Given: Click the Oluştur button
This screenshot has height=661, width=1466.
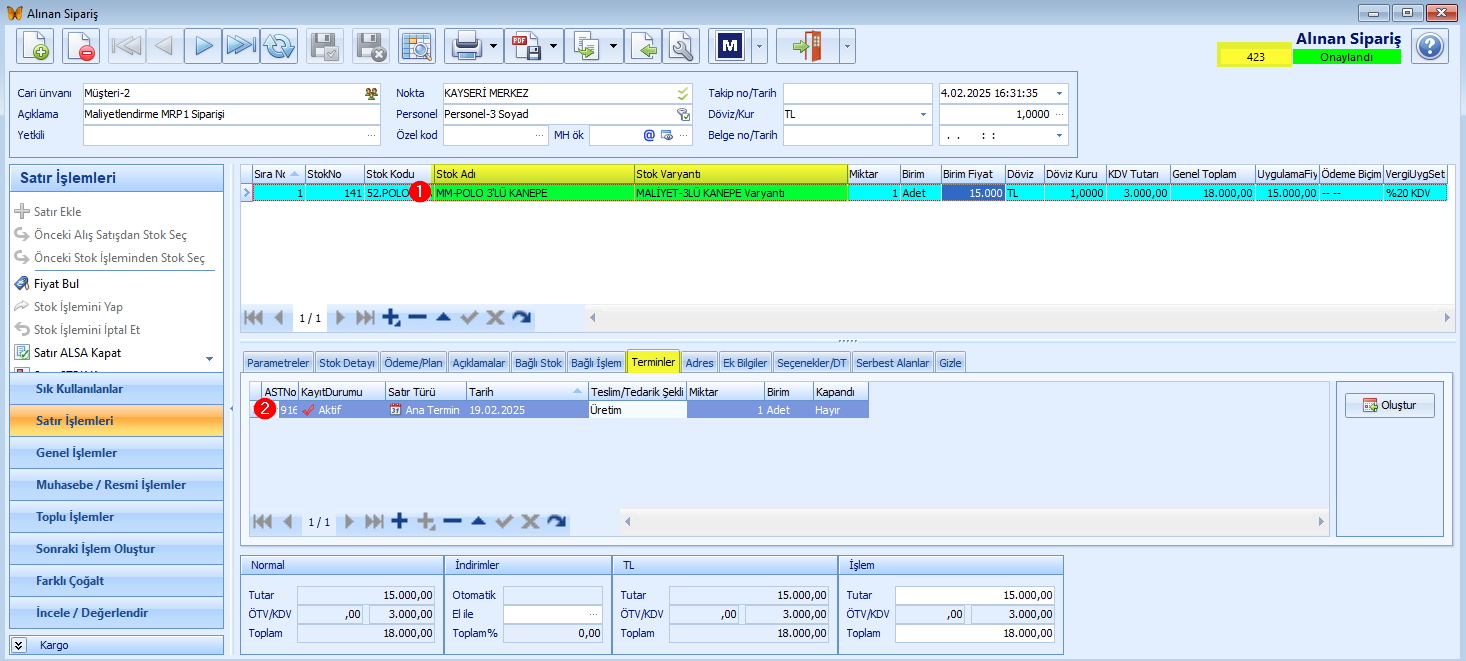Looking at the screenshot, I should coord(1390,405).
